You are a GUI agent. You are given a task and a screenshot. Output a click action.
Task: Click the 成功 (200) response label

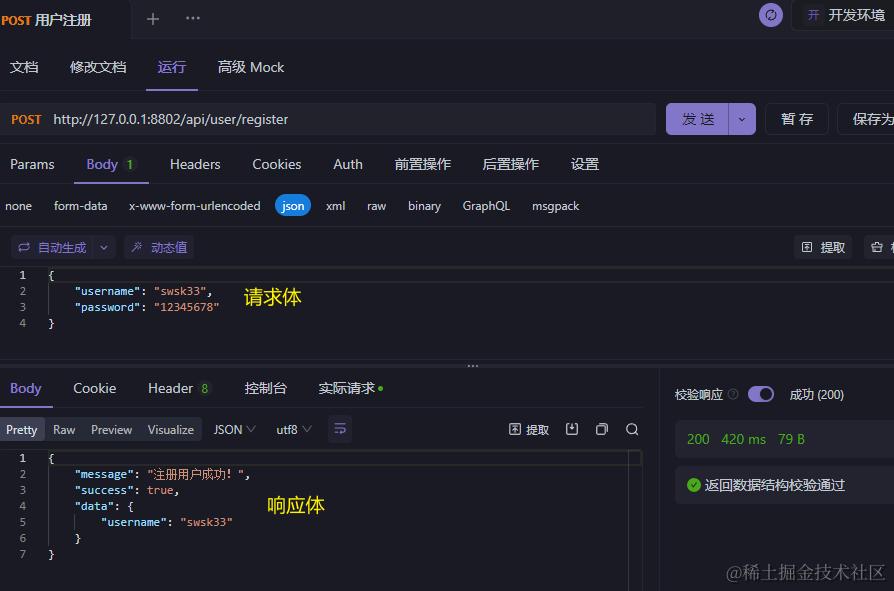(816, 394)
